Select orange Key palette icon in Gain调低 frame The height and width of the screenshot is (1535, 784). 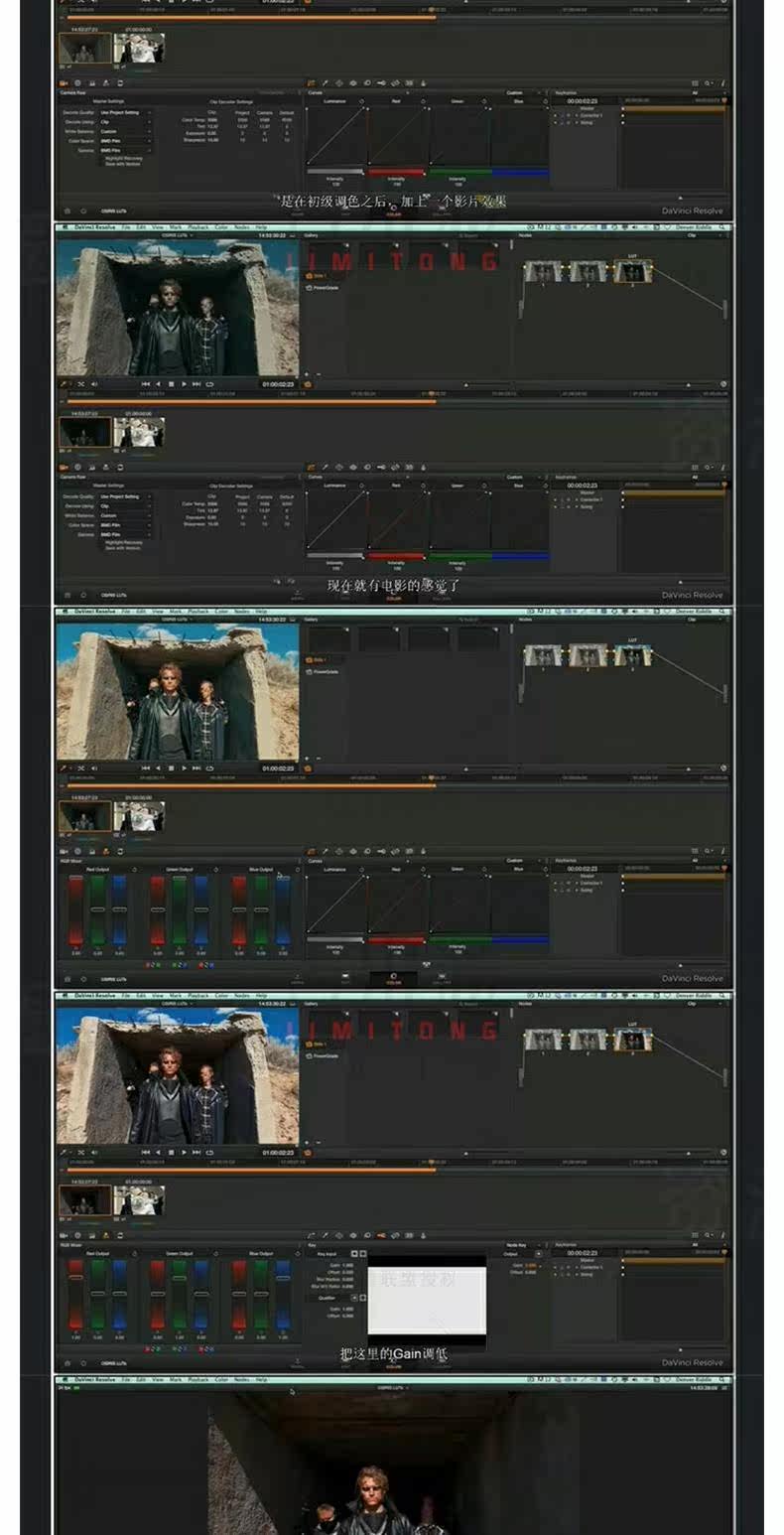tap(382, 1235)
